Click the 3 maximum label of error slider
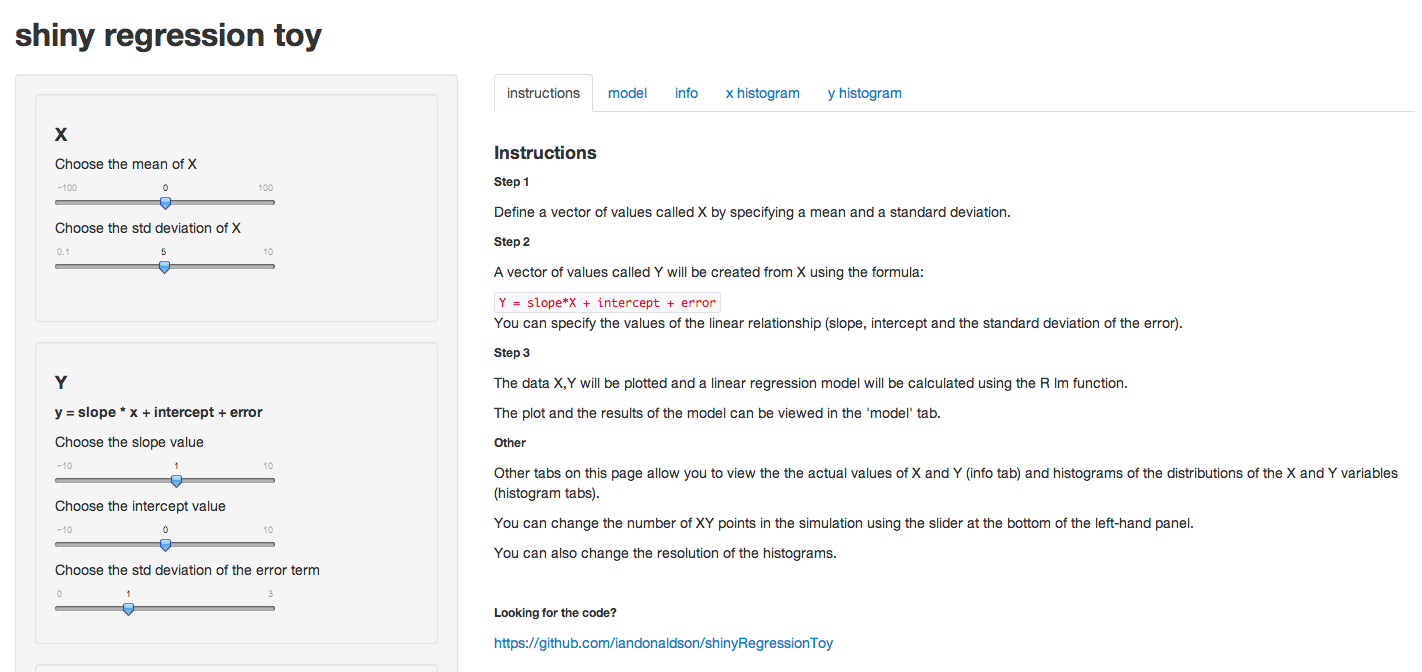This screenshot has width=1422, height=672. 270,594
